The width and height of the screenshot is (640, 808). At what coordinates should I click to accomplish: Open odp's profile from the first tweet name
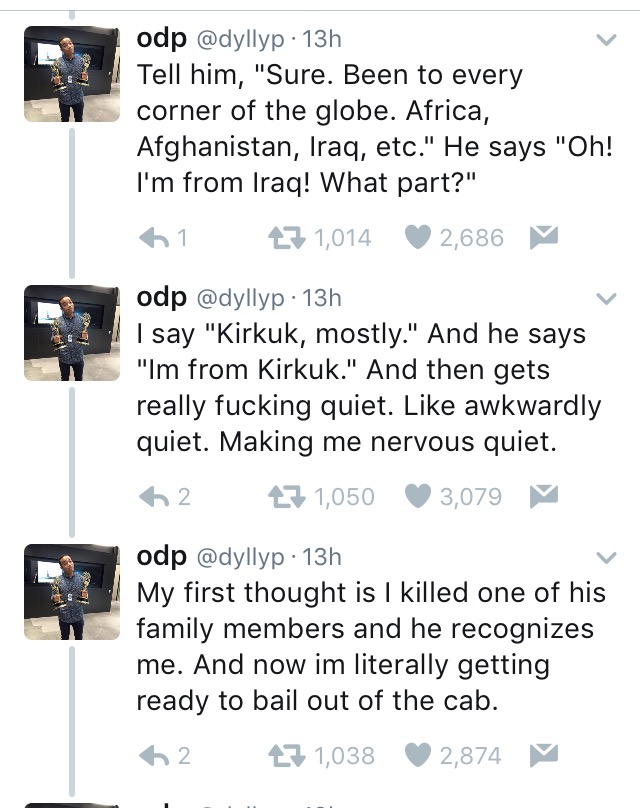pos(162,38)
